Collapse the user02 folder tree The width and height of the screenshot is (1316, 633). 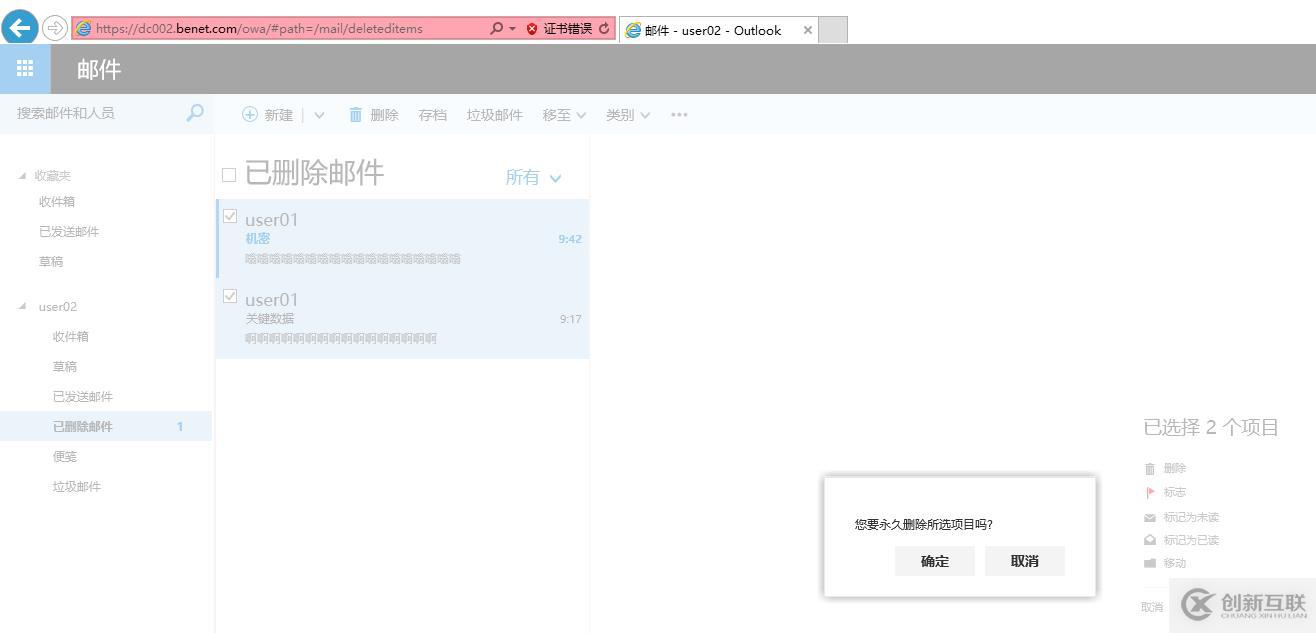24,306
